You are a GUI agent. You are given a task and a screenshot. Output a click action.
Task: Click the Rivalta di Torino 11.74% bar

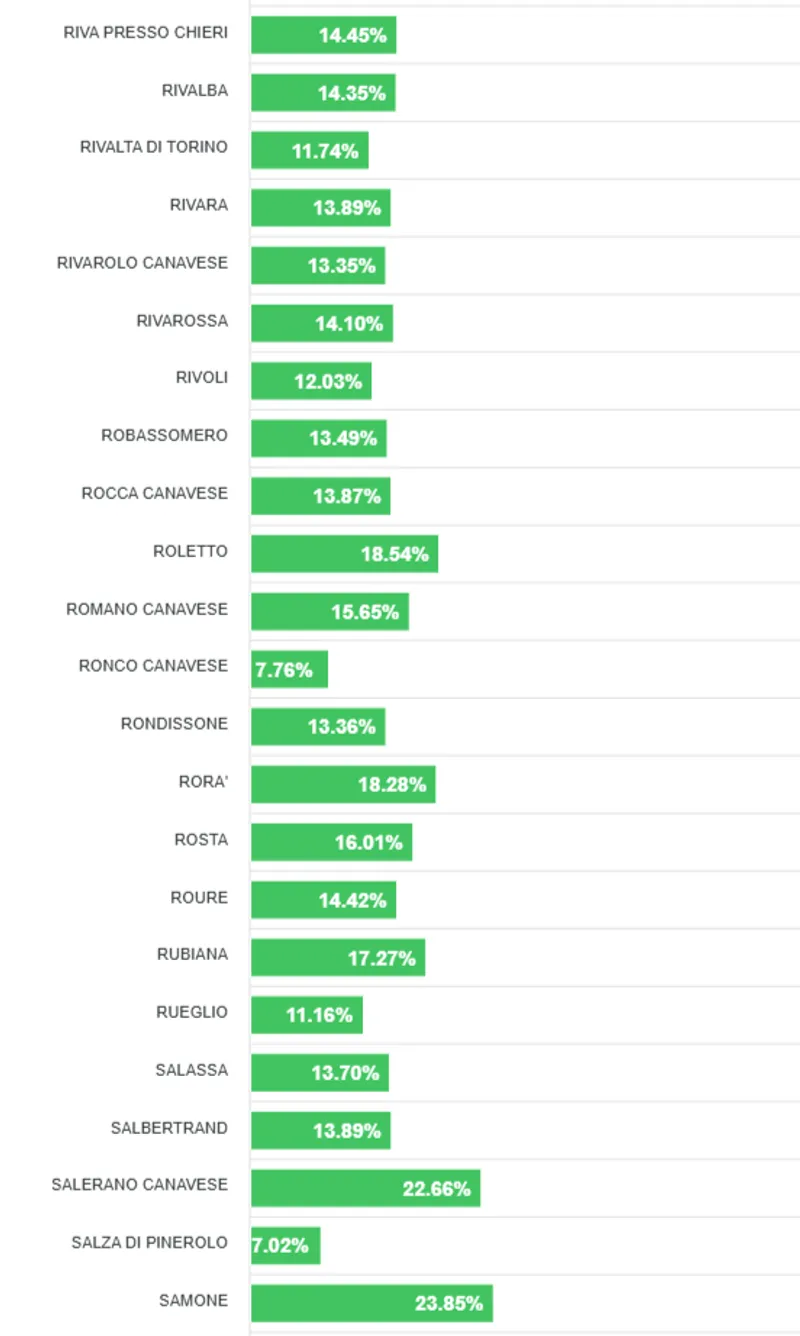309,151
